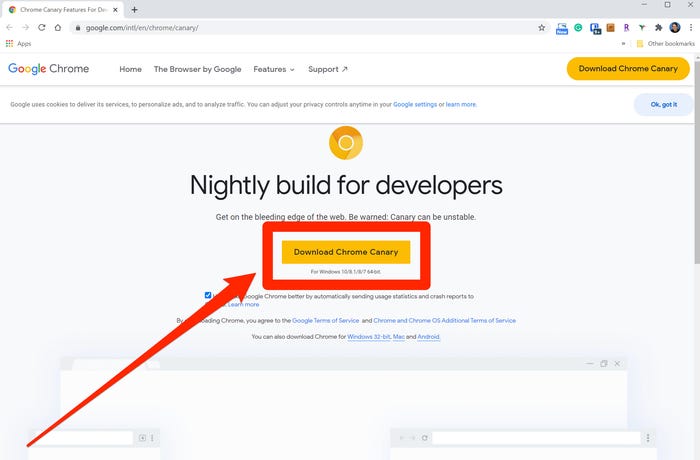Viewport: 700px width, 460px height.
Task: Click the 'Nightly build for developers' heading
Action: pos(346,185)
